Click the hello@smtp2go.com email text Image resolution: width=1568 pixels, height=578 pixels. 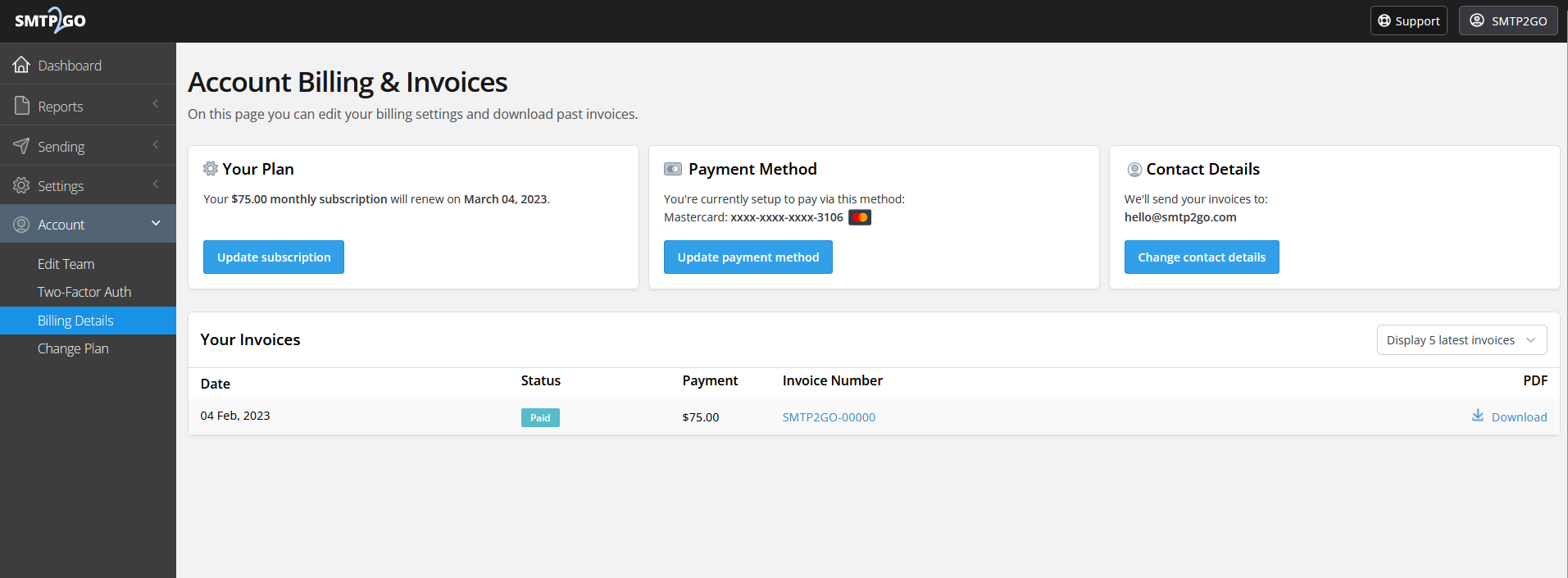[1180, 217]
